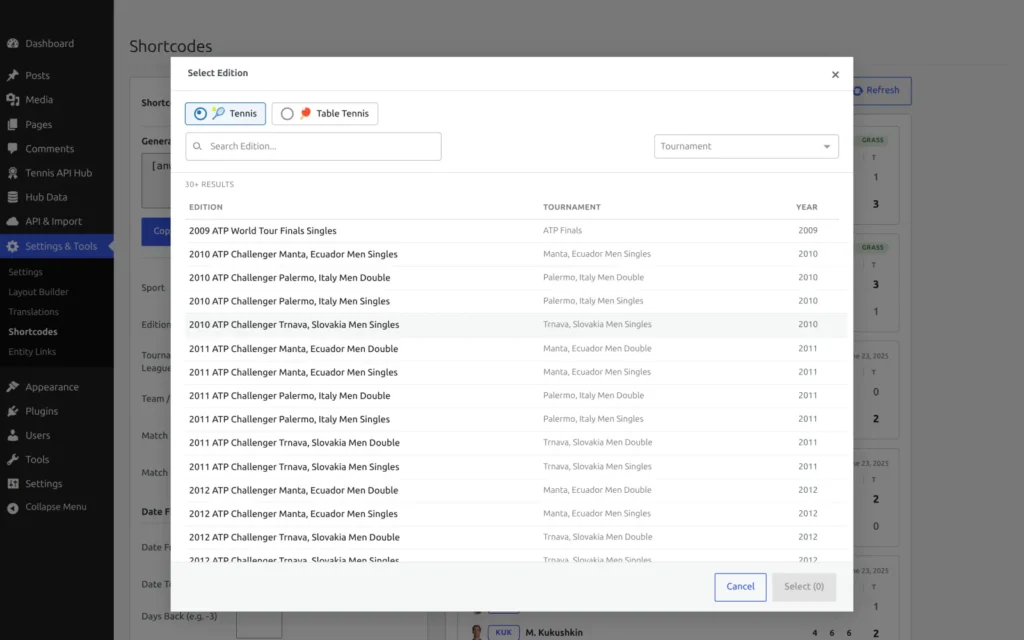Click the KUK badge behind dialog
This screenshot has width=1024, height=640.
(504, 632)
